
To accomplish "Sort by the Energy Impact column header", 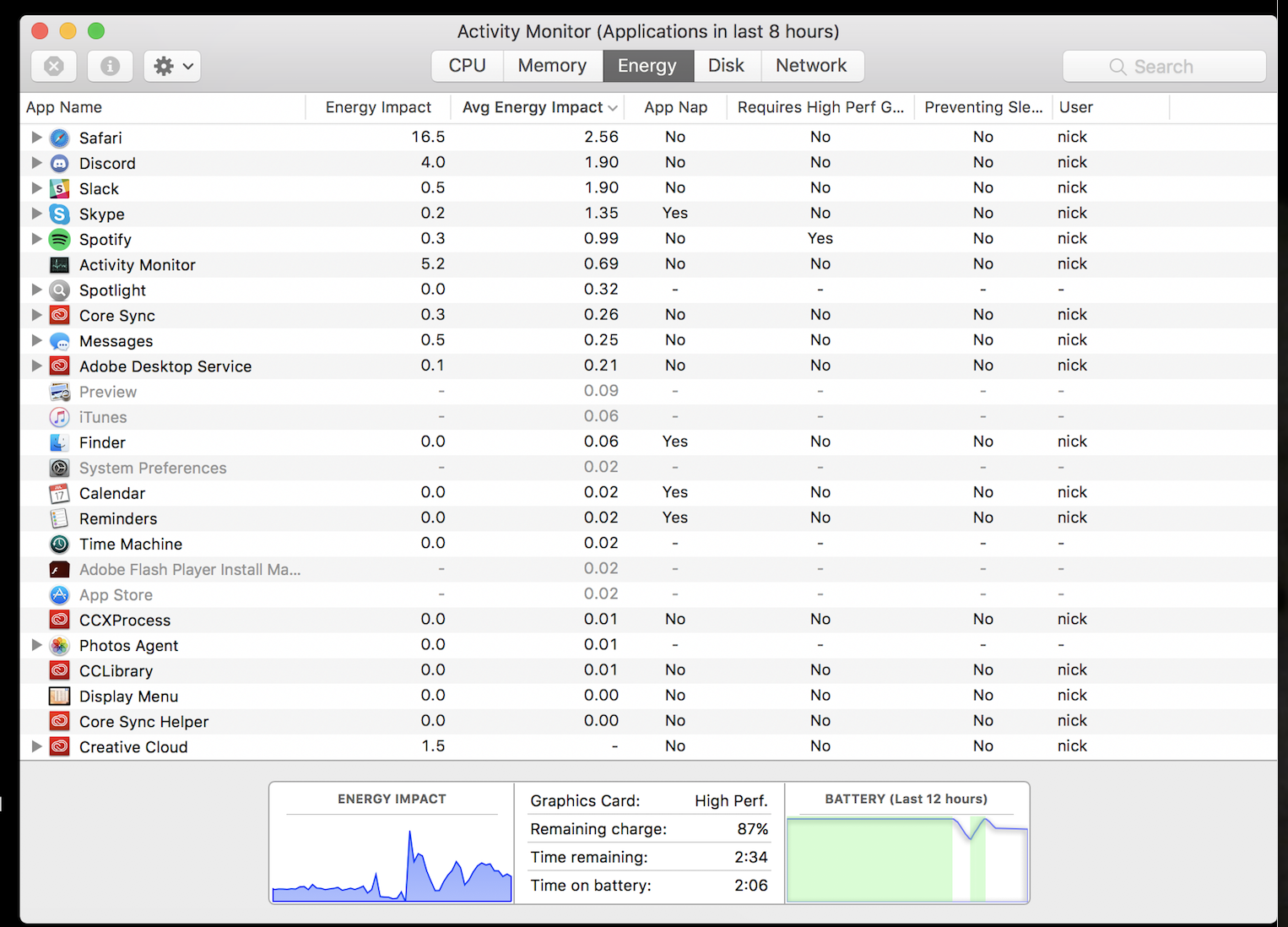I will coord(378,107).
